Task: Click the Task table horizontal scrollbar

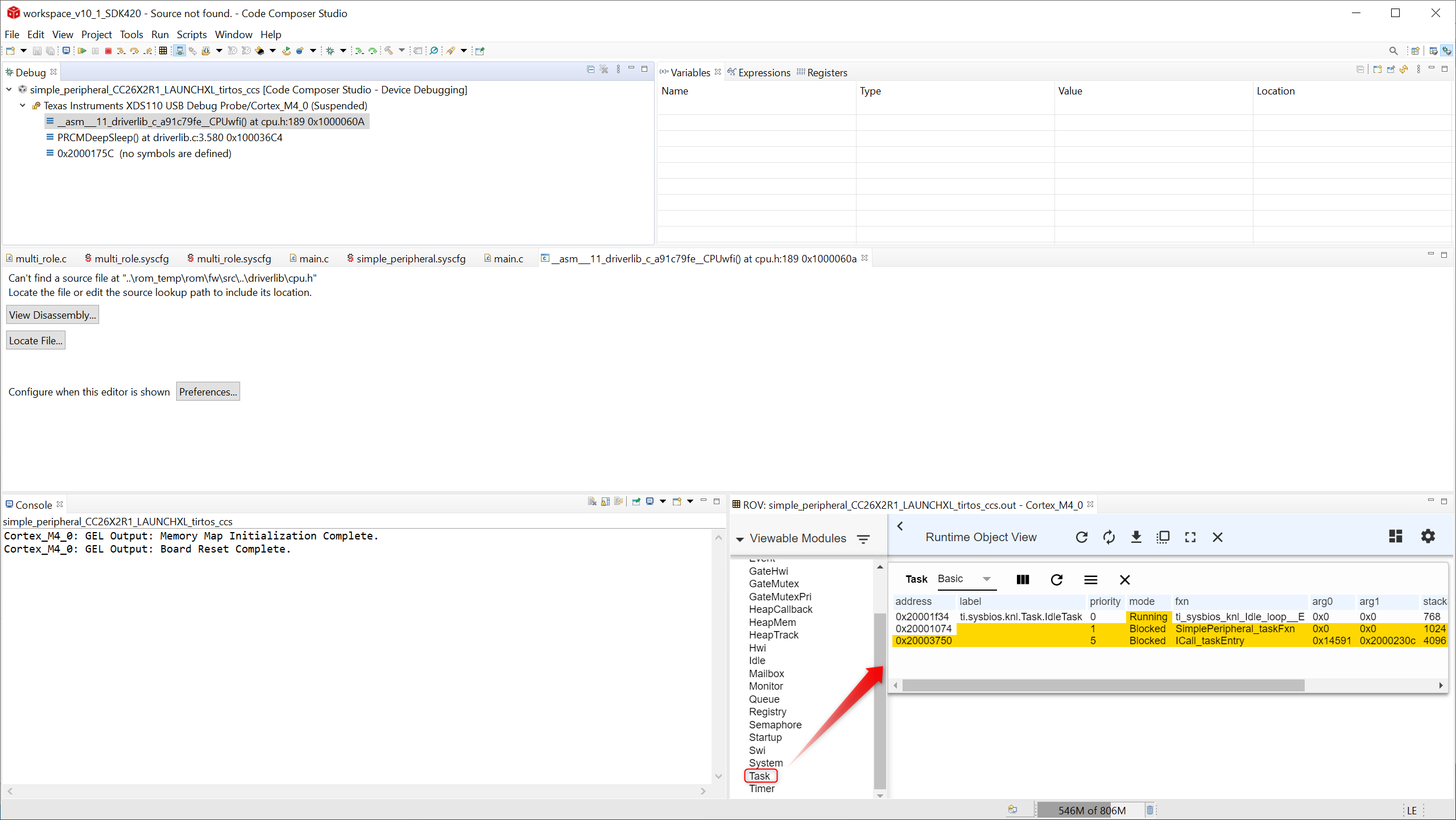Action: click(1102, 686)
